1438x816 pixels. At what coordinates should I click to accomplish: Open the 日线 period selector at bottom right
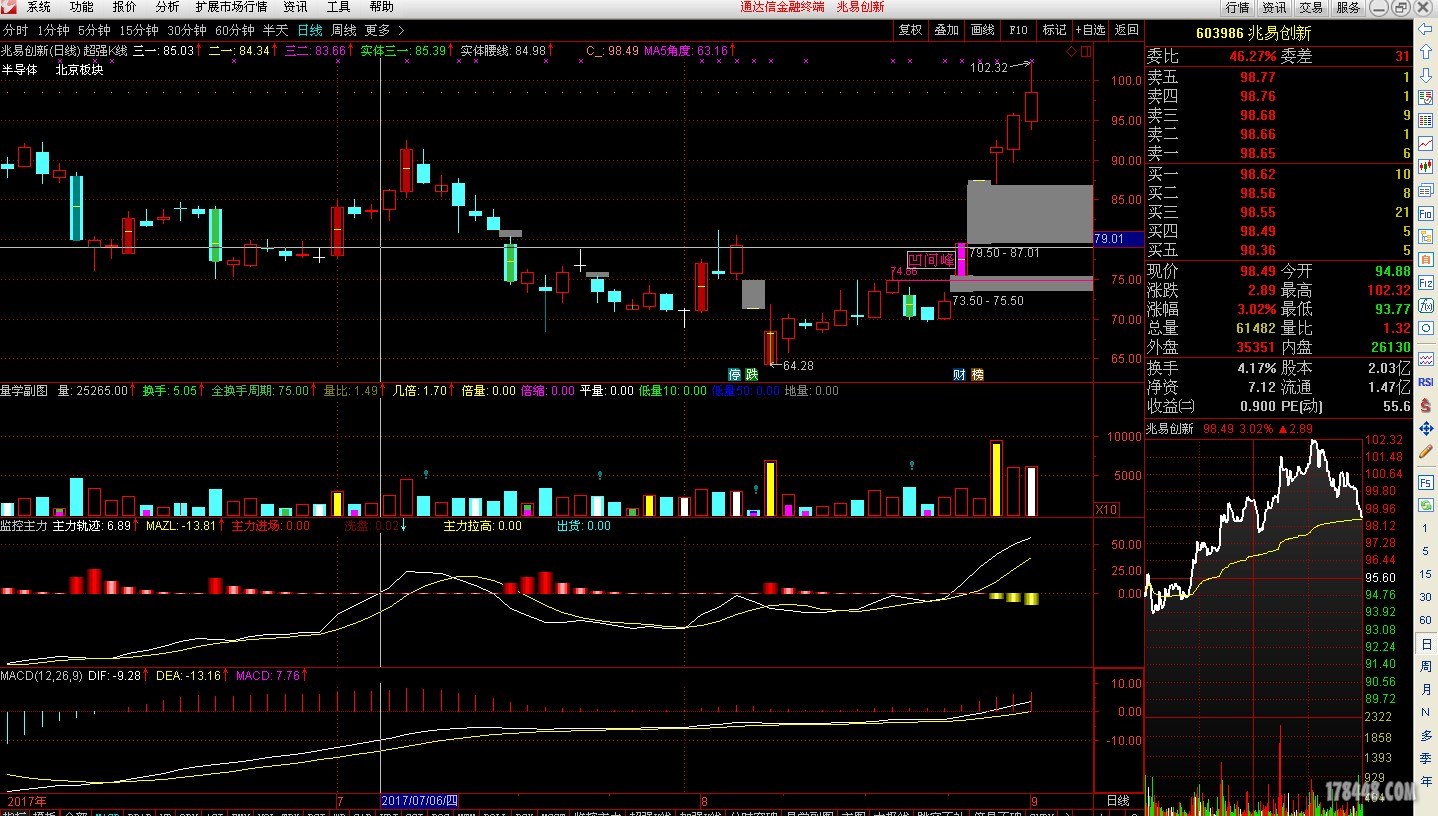(x=1118, y=801)
